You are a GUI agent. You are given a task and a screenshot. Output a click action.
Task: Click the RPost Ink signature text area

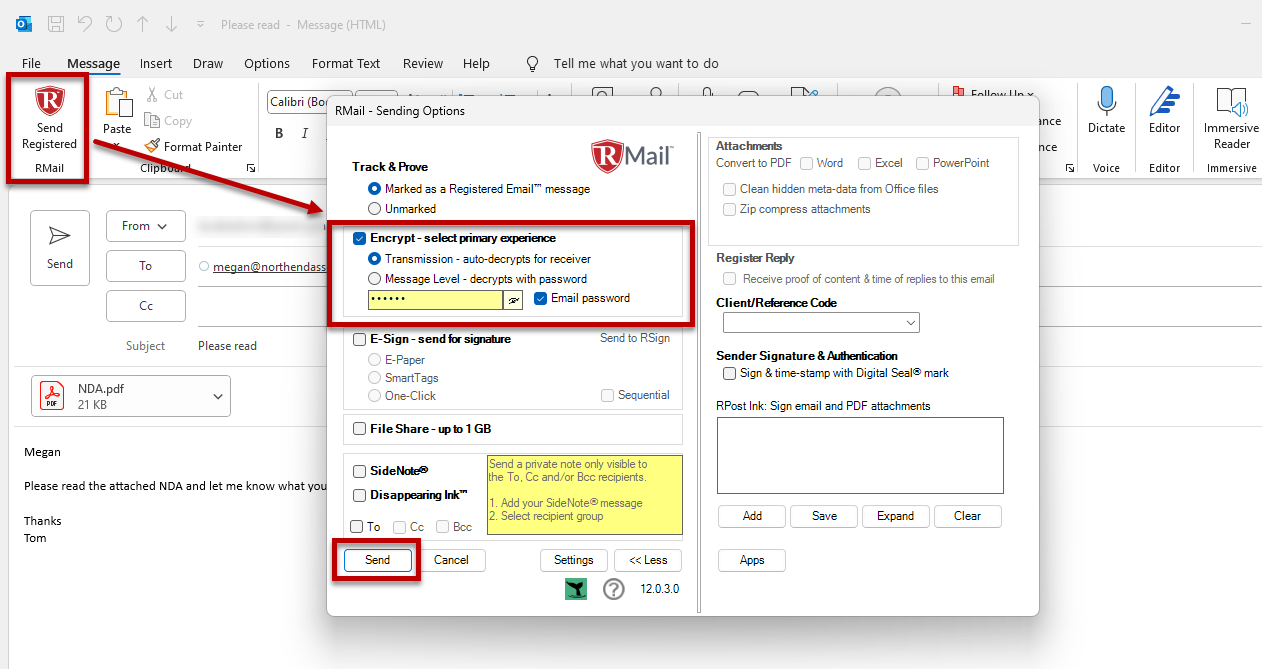[x=860, y=455]
